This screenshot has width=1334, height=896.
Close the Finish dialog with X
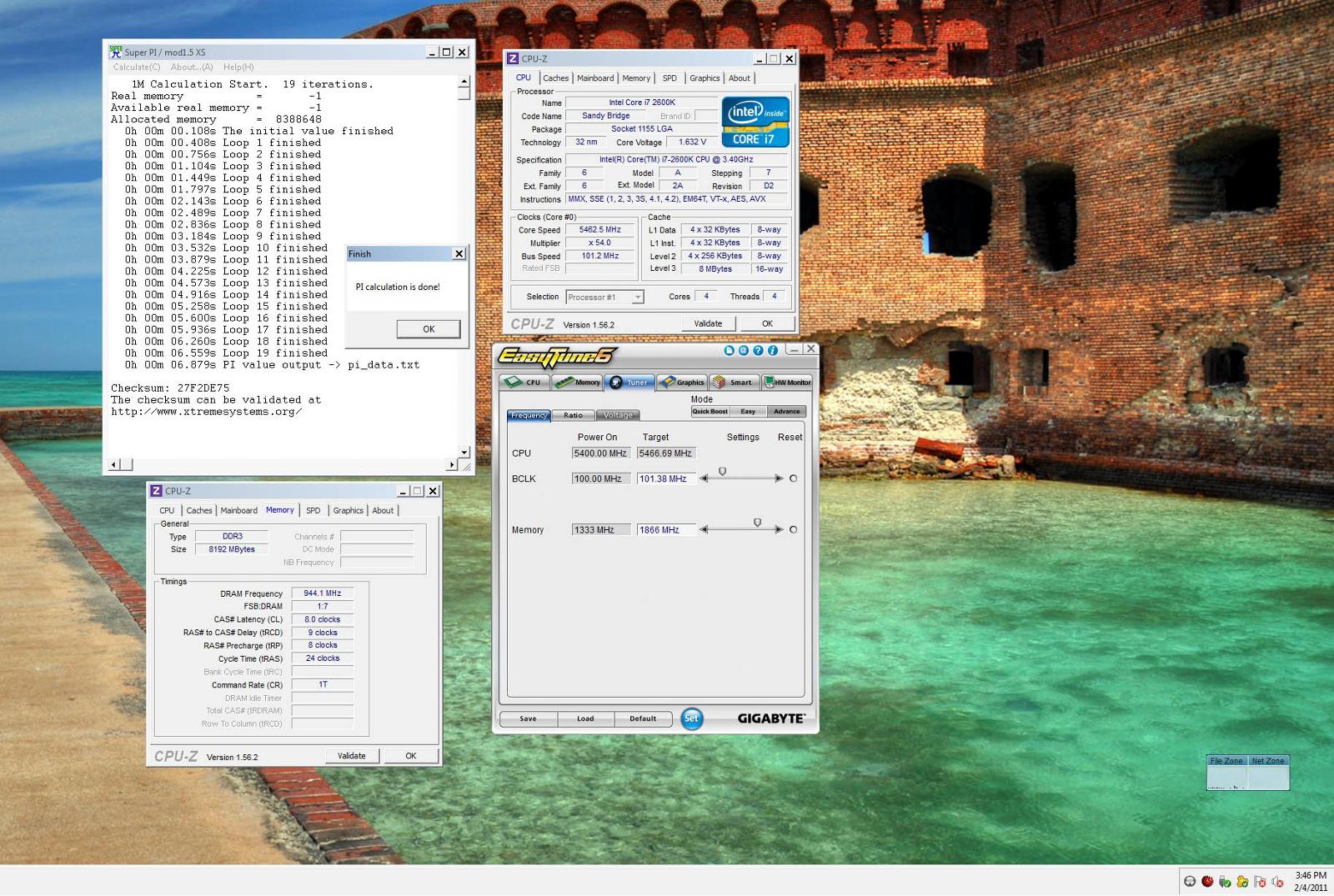(x=459, y=253)
